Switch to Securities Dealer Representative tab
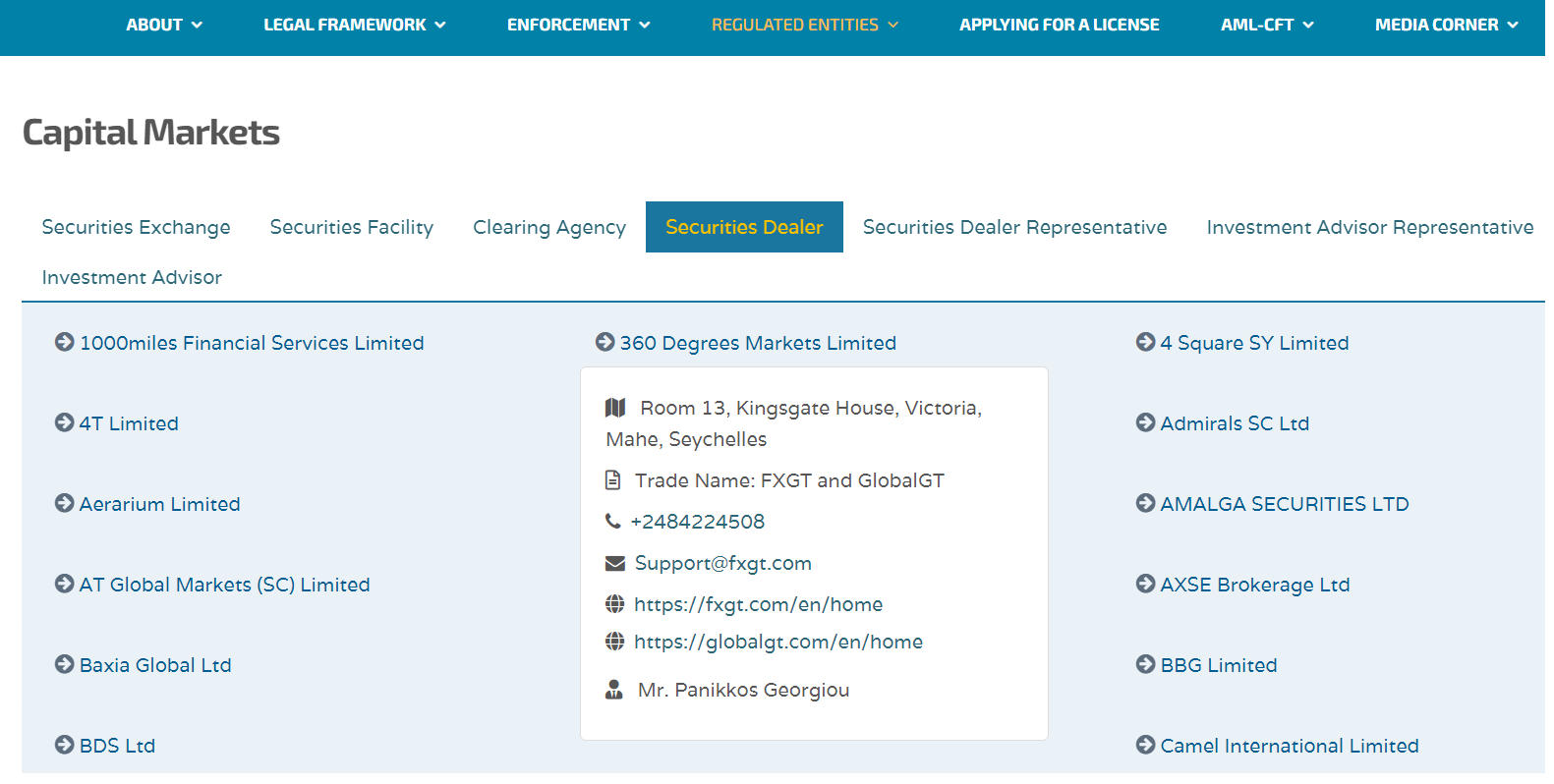 click(x=1015, y=227)
